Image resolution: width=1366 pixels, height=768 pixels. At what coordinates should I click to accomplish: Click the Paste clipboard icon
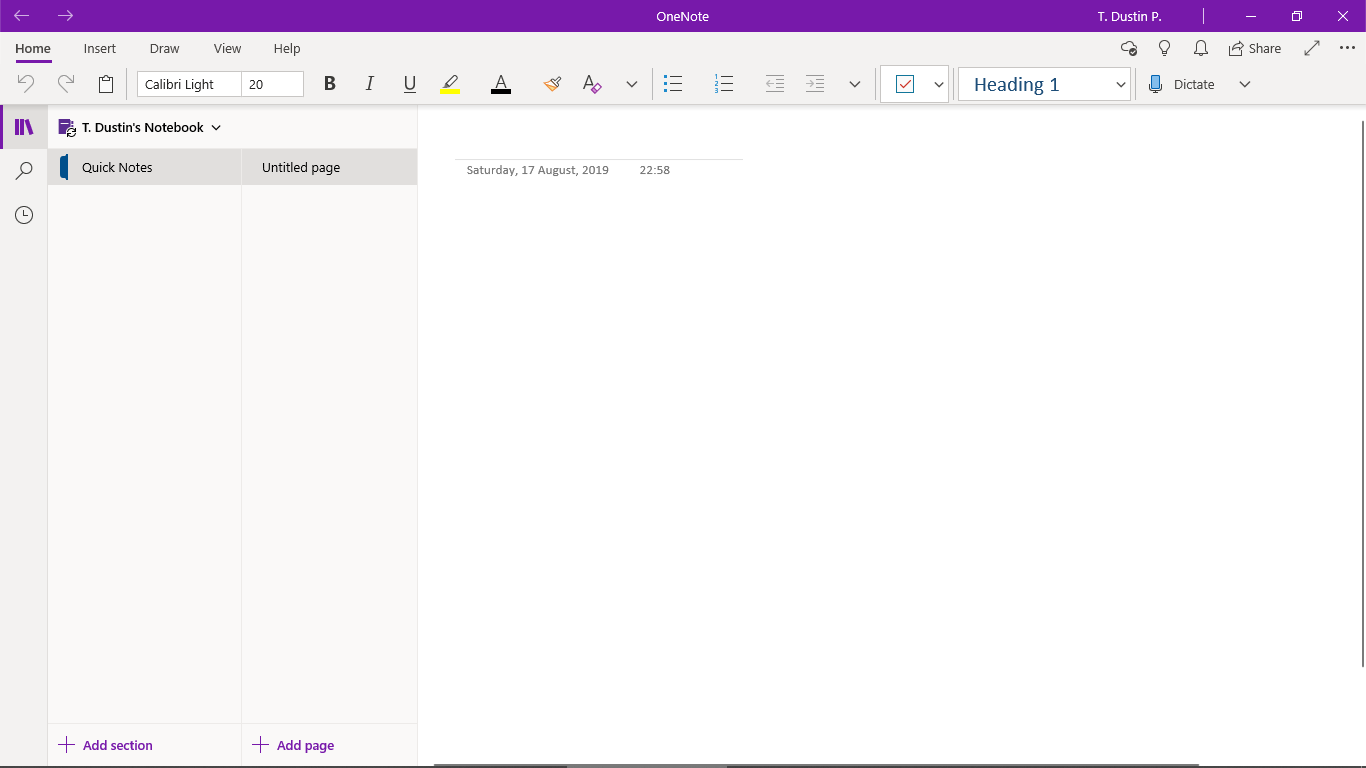pos(106,84)
